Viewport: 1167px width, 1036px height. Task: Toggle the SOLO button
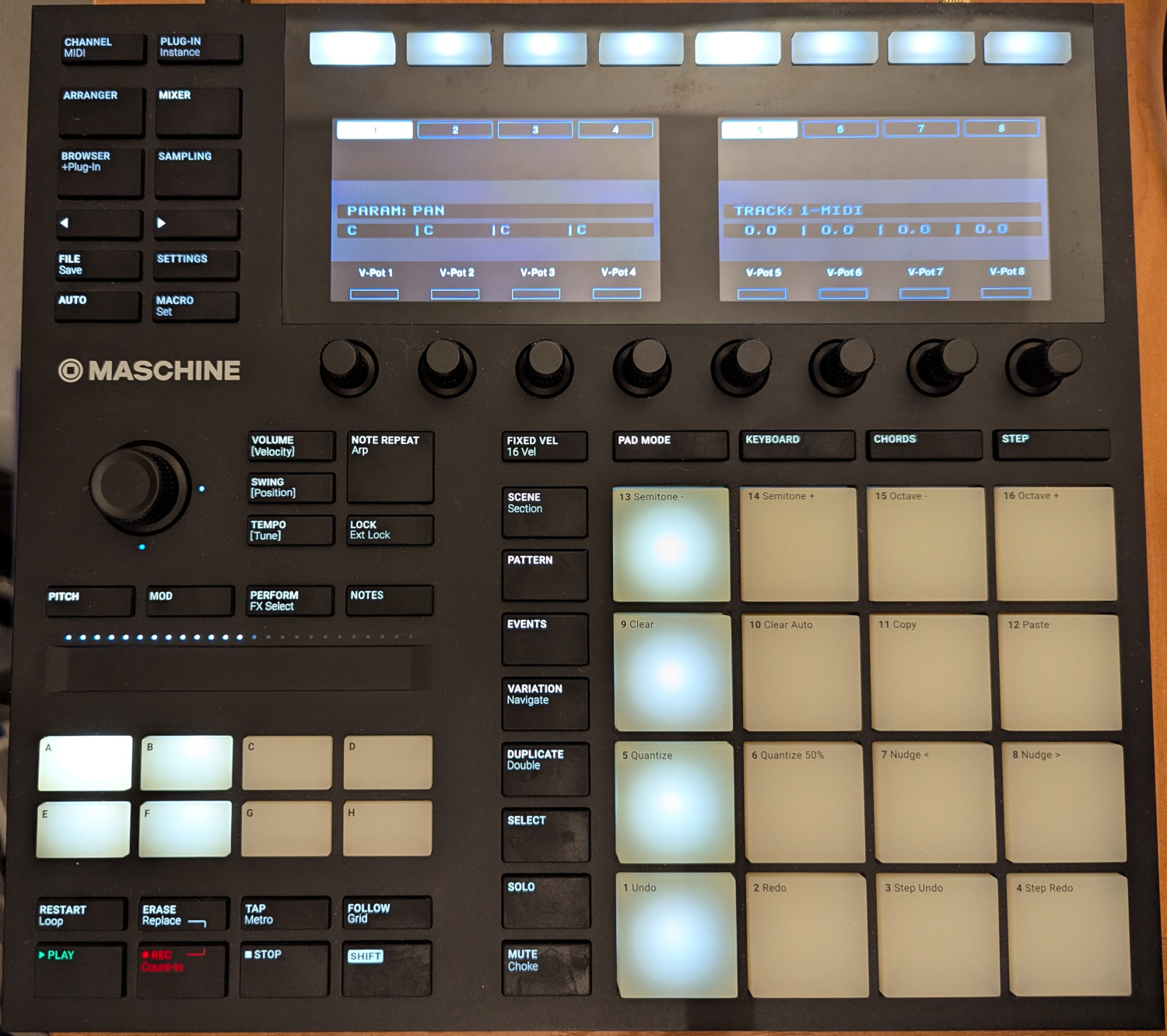click(x=546, y=901)
